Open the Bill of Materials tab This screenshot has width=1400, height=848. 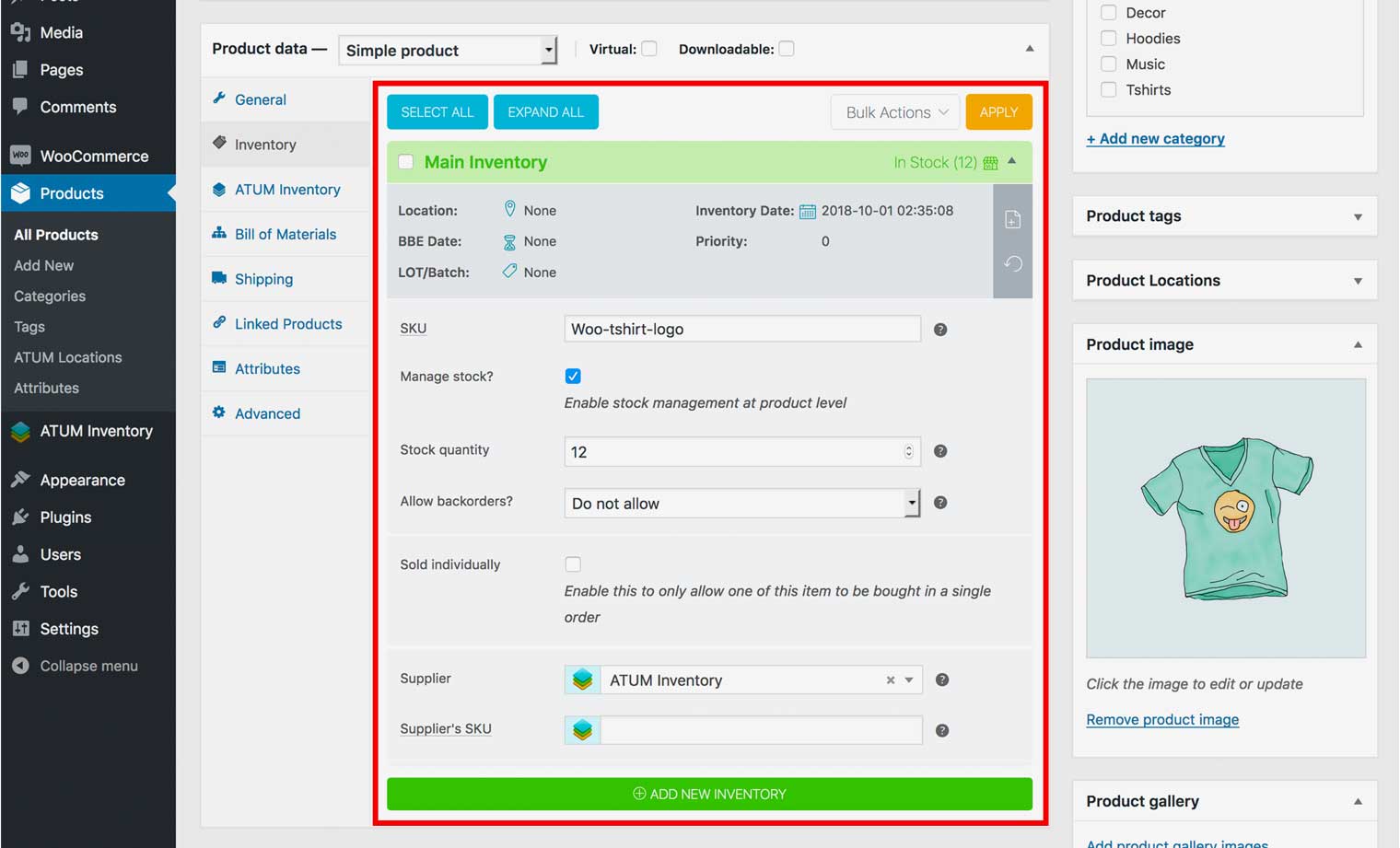(x=285, y=234)
